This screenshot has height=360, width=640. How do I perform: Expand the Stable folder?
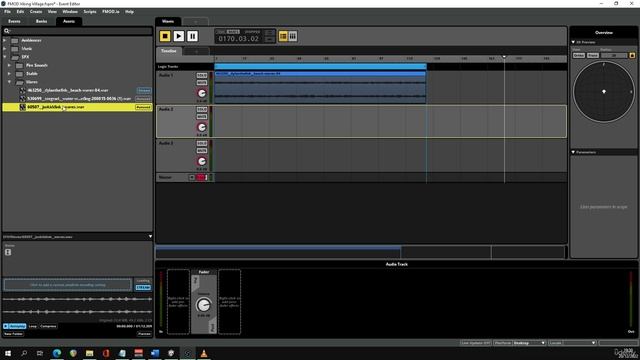[9, 74]
